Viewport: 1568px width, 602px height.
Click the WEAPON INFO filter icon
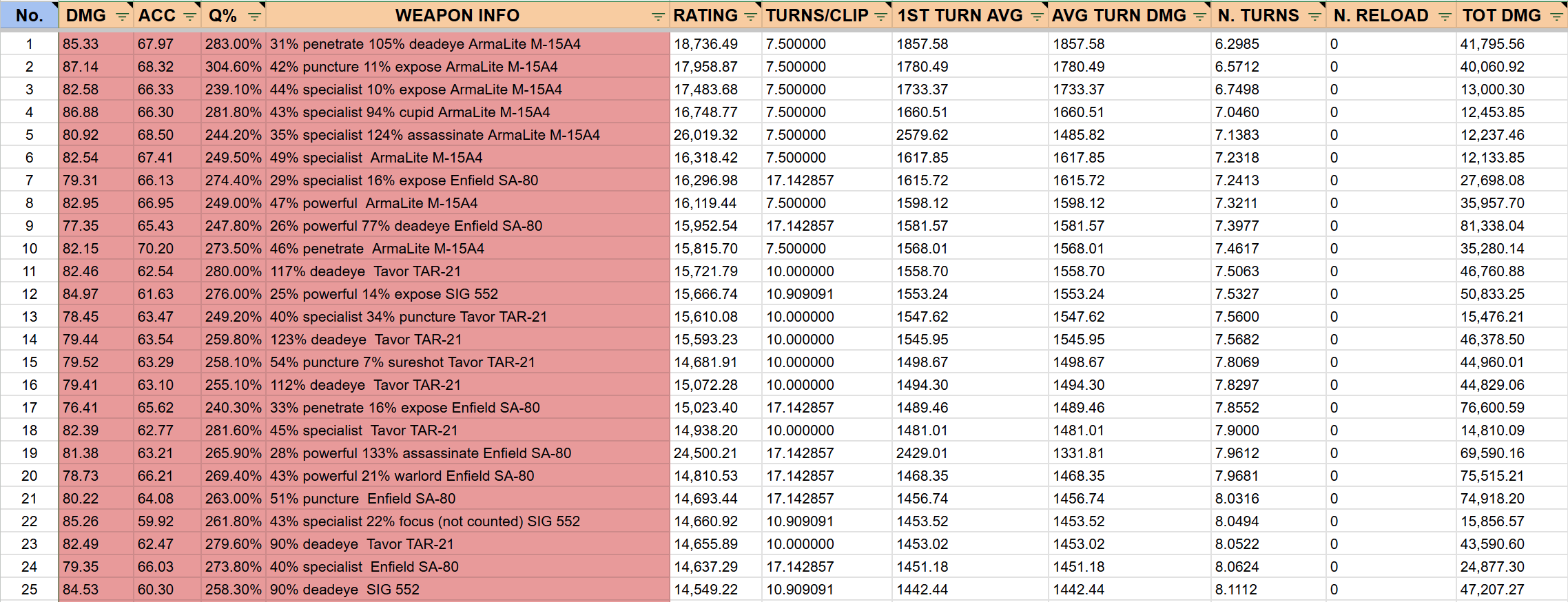coord(658,17)
